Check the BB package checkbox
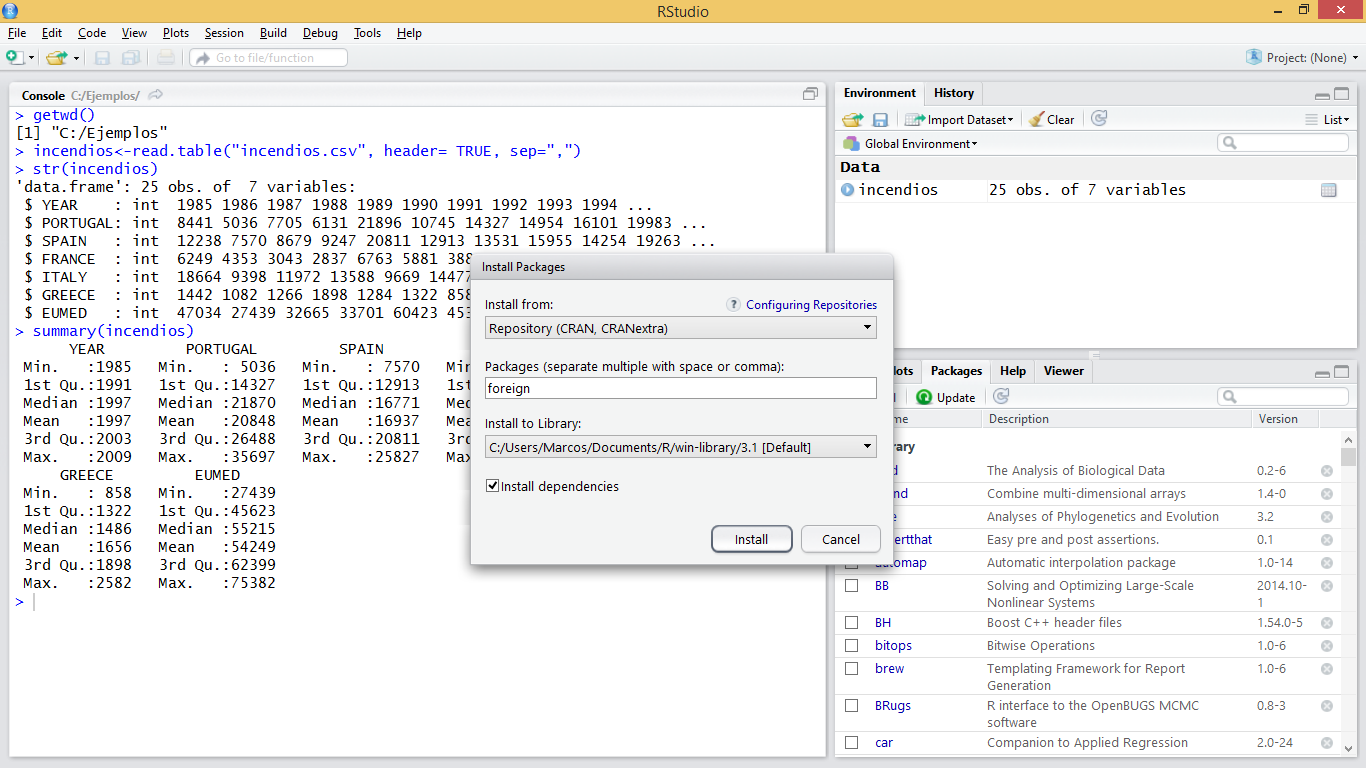The height and width of the screenshot is (768, 1366). pos(852,586)
